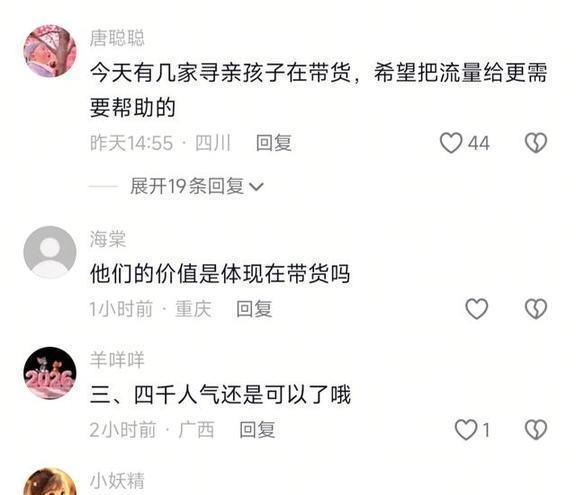Reply to 羊咩咩's comment

[x=257, y=429]
